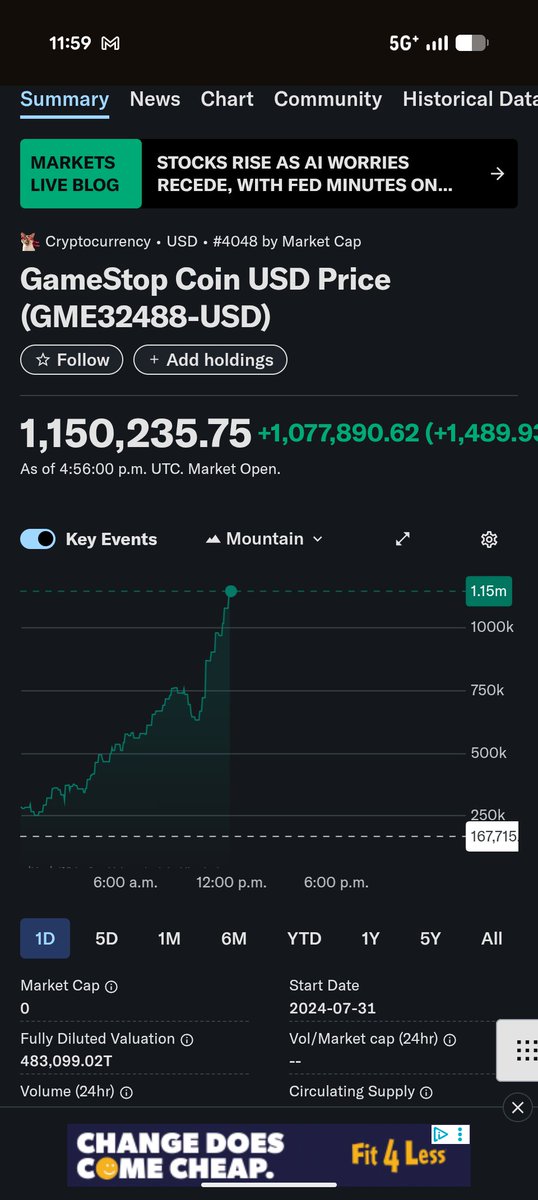This screenshot has height=1200, width=538.
Task: Open the Fit 4 Less advertisement
Action: coord(269,1155)
